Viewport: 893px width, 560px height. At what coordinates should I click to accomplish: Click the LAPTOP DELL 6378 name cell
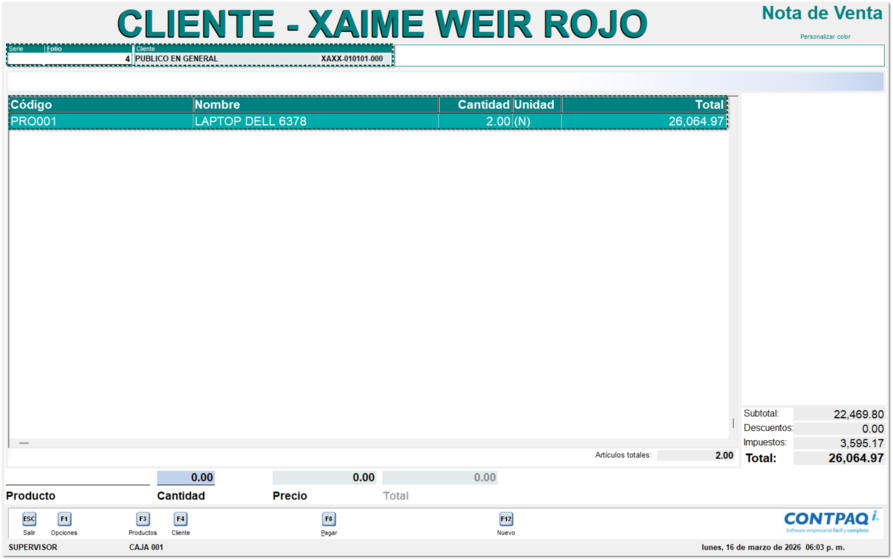click(316, 121)
